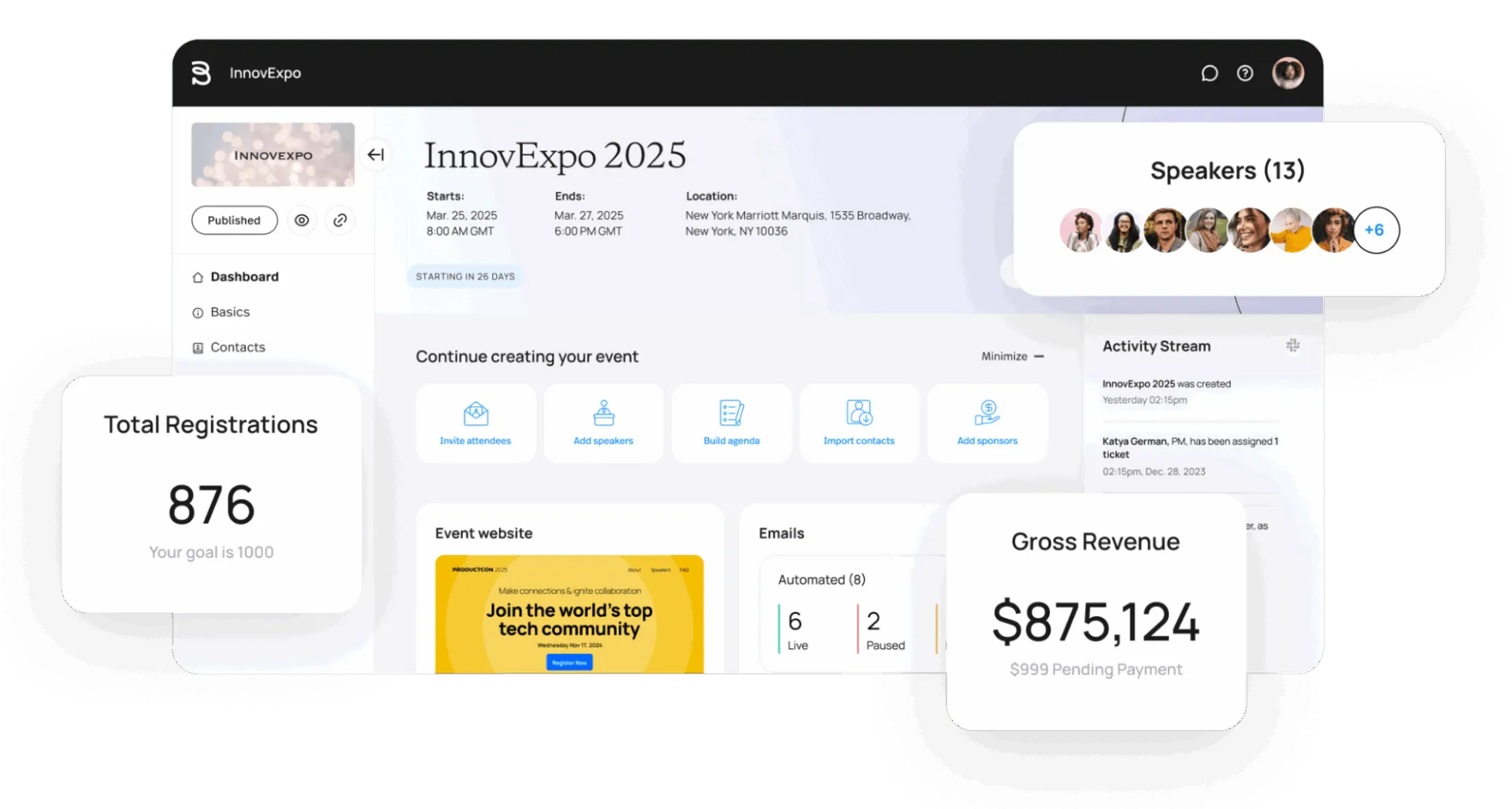Click Register Now button in website preview
Viewport: 1512px width, 809px height.
tap(569, 662)
